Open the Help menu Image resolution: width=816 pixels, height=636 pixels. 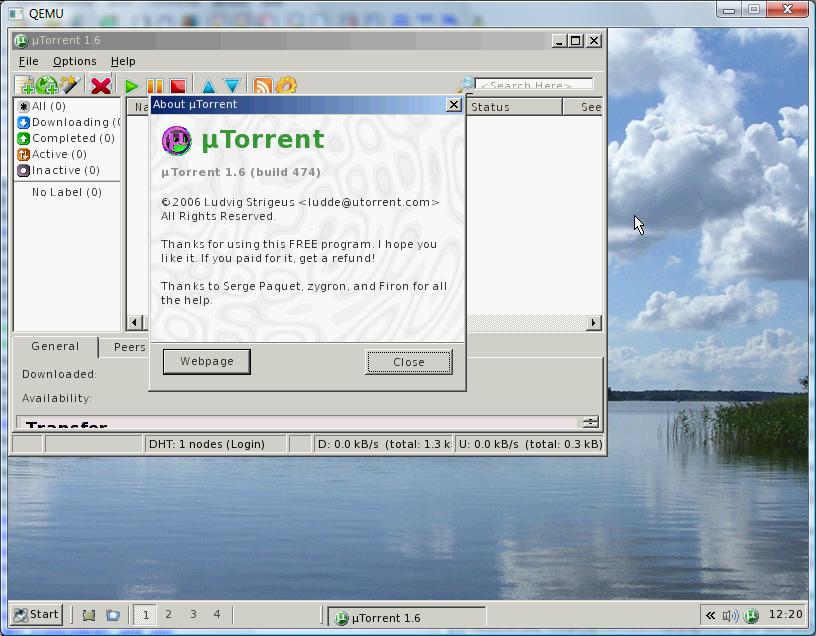click(123, 61)
